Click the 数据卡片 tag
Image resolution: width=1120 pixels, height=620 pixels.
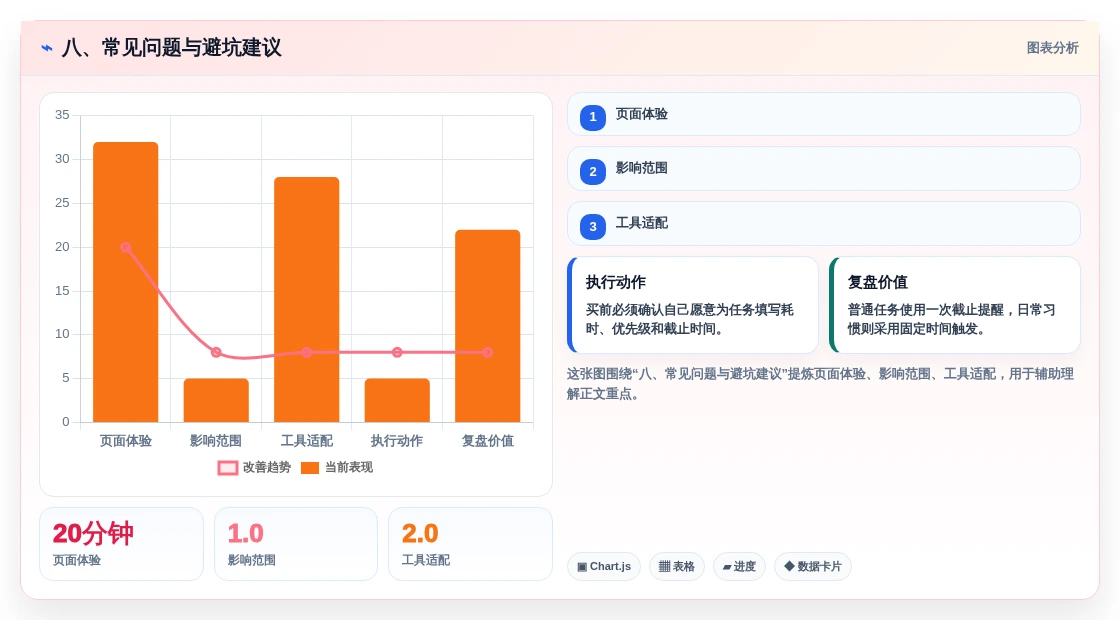point(813,566)
